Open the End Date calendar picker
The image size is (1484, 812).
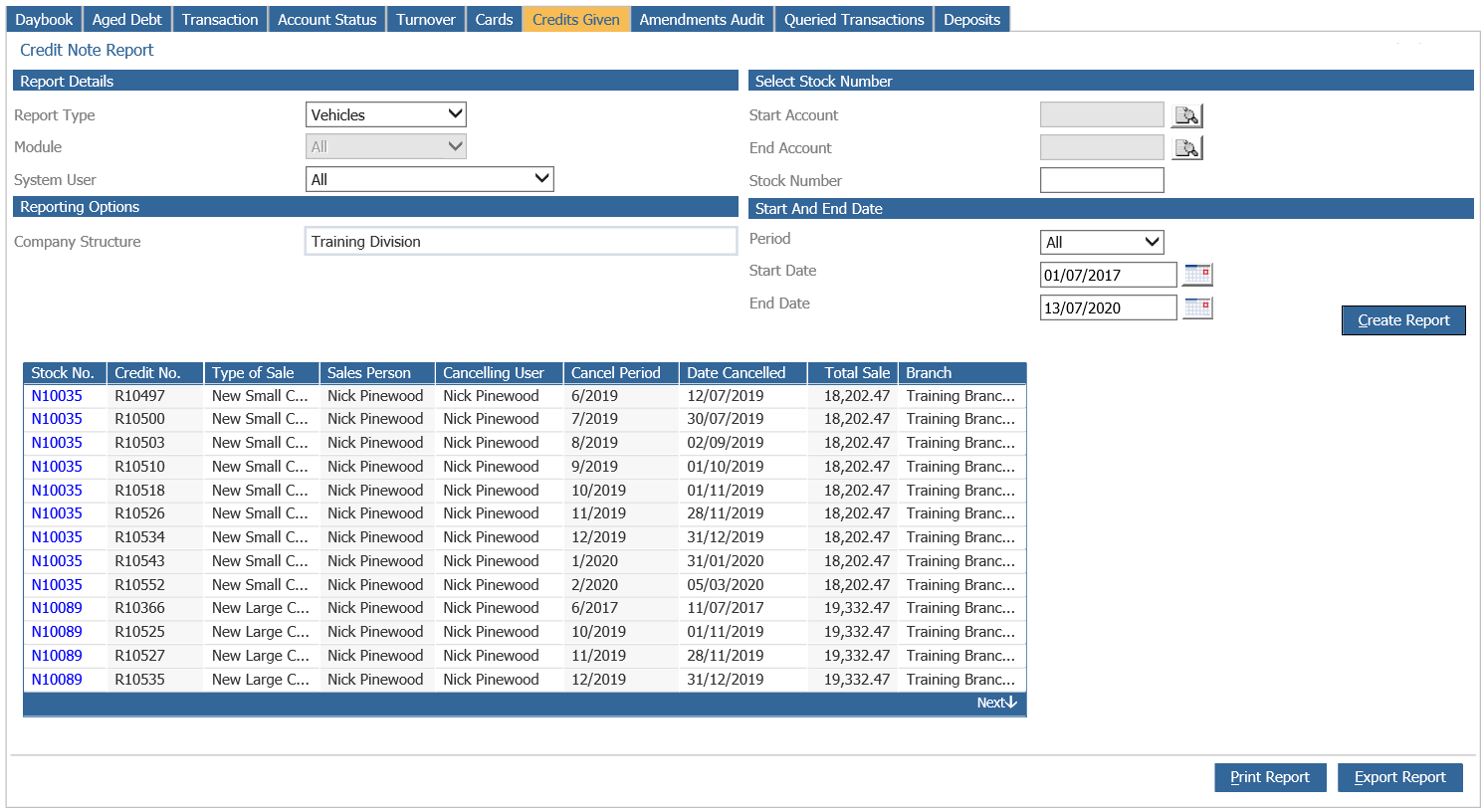1197,307
